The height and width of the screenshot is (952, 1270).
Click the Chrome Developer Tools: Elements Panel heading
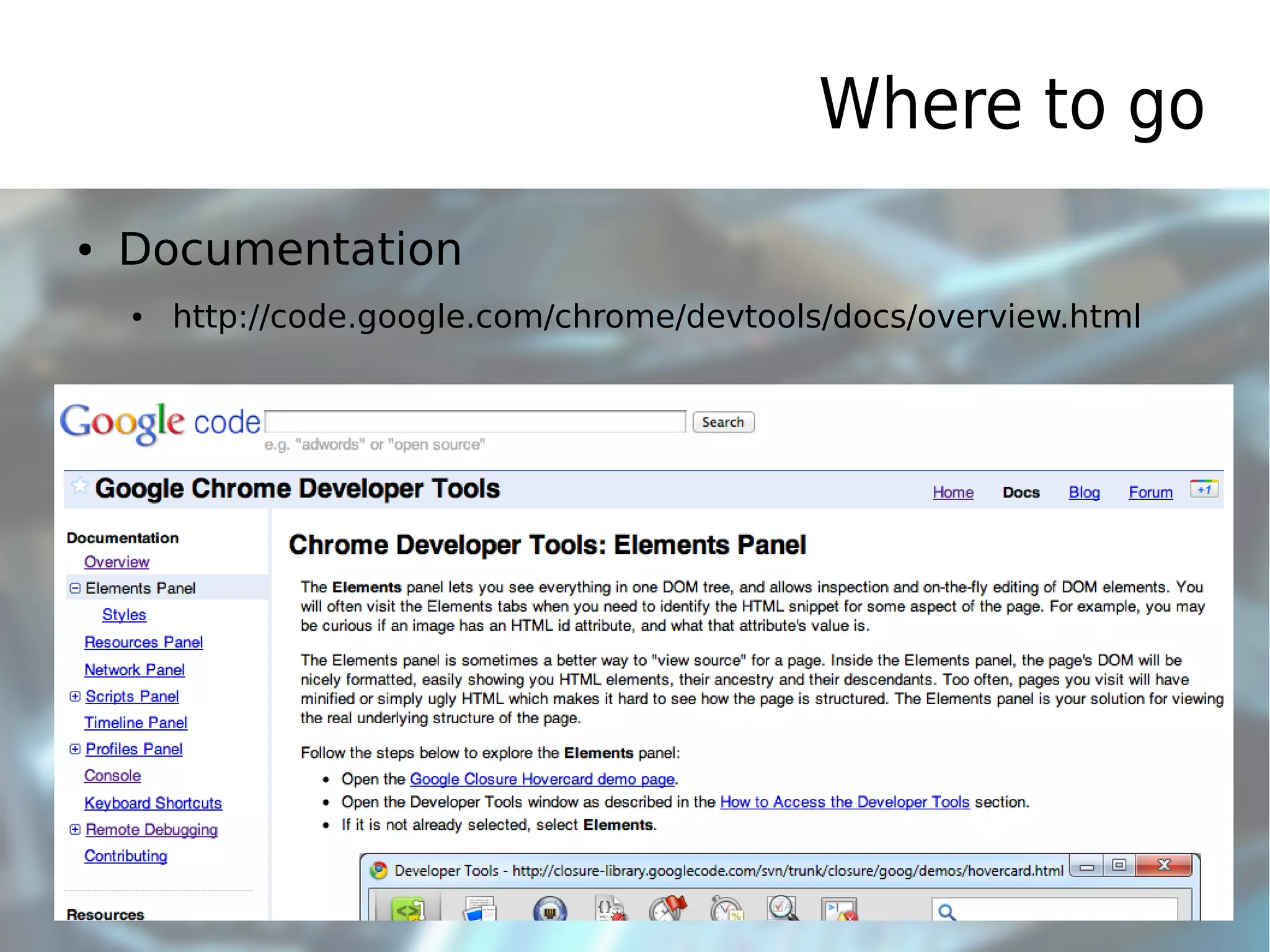click(548, 545)
